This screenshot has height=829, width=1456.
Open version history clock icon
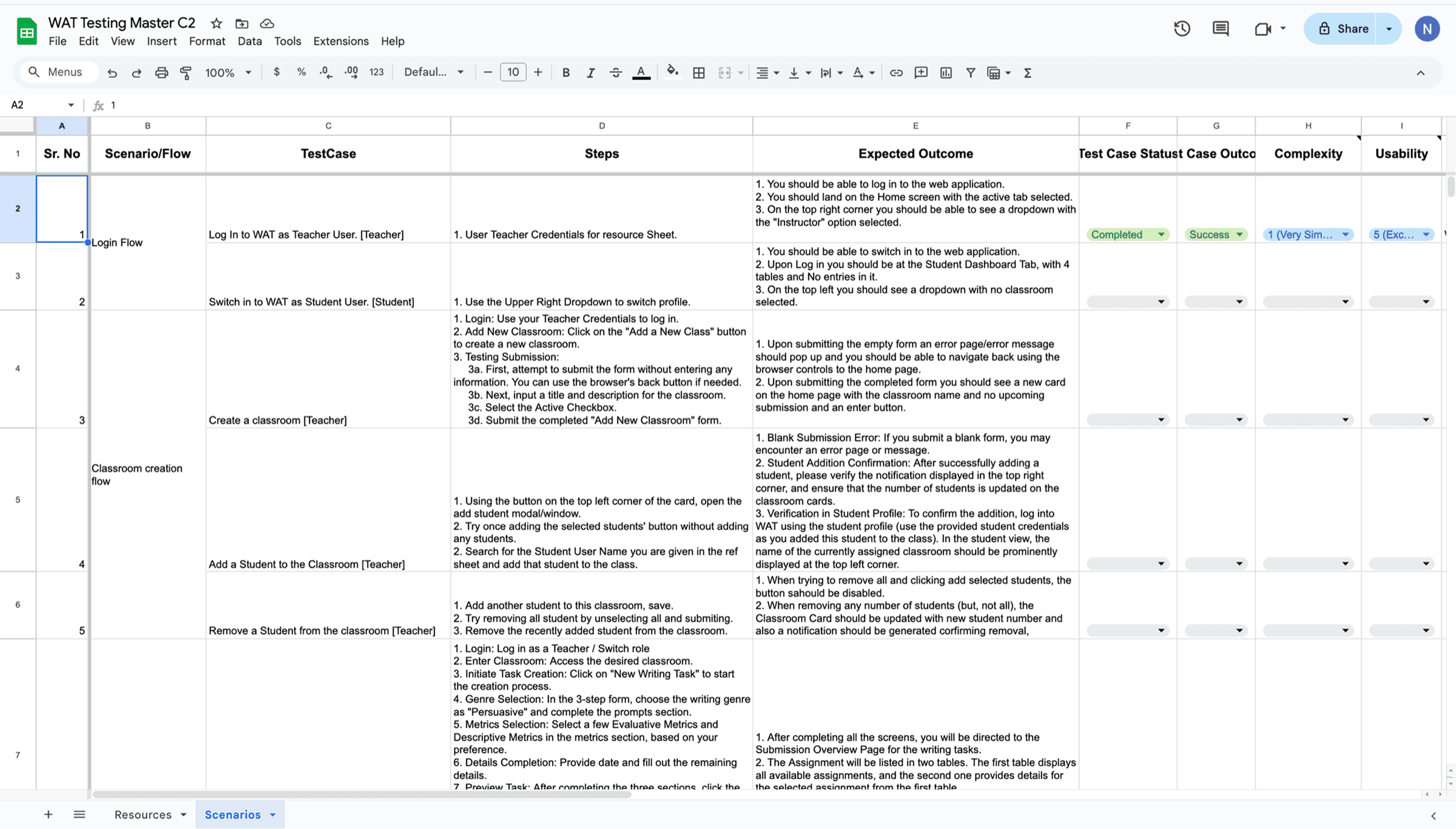(1182, 29)
